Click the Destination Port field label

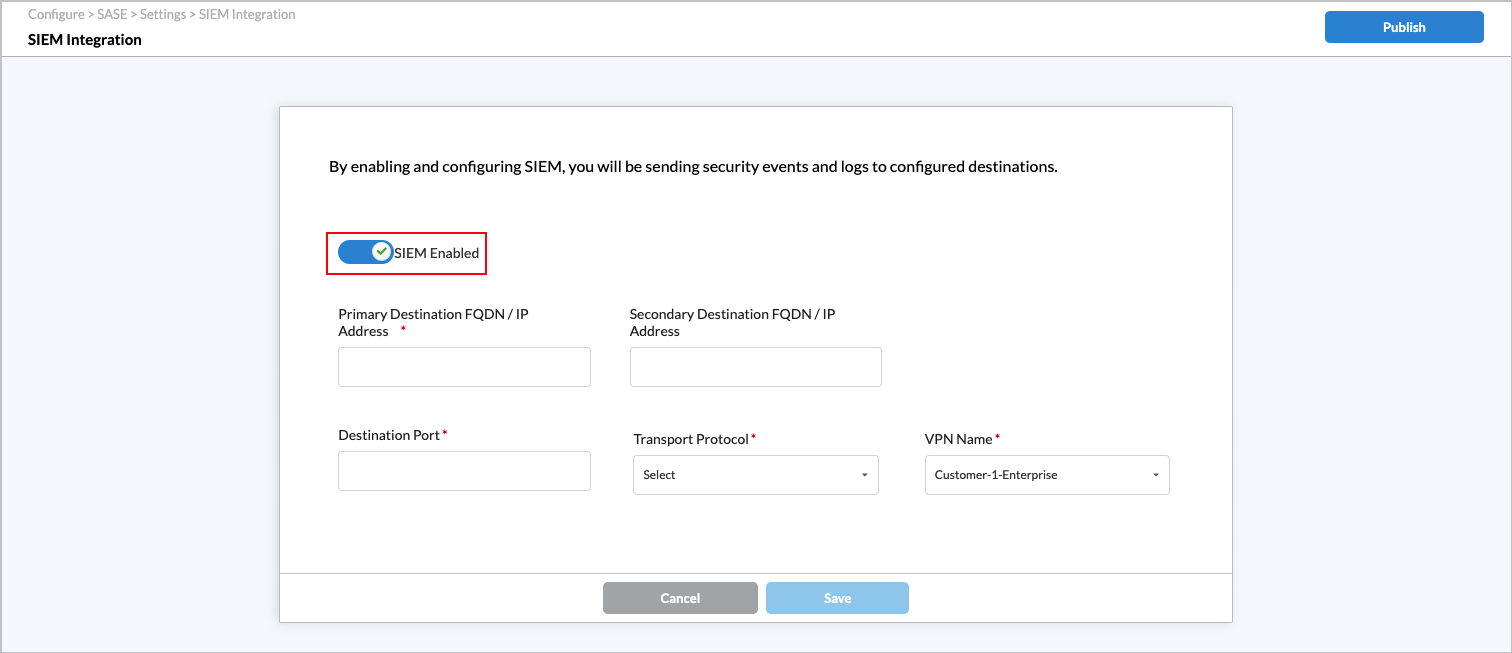pyautogui.click(x=389, y=435)
